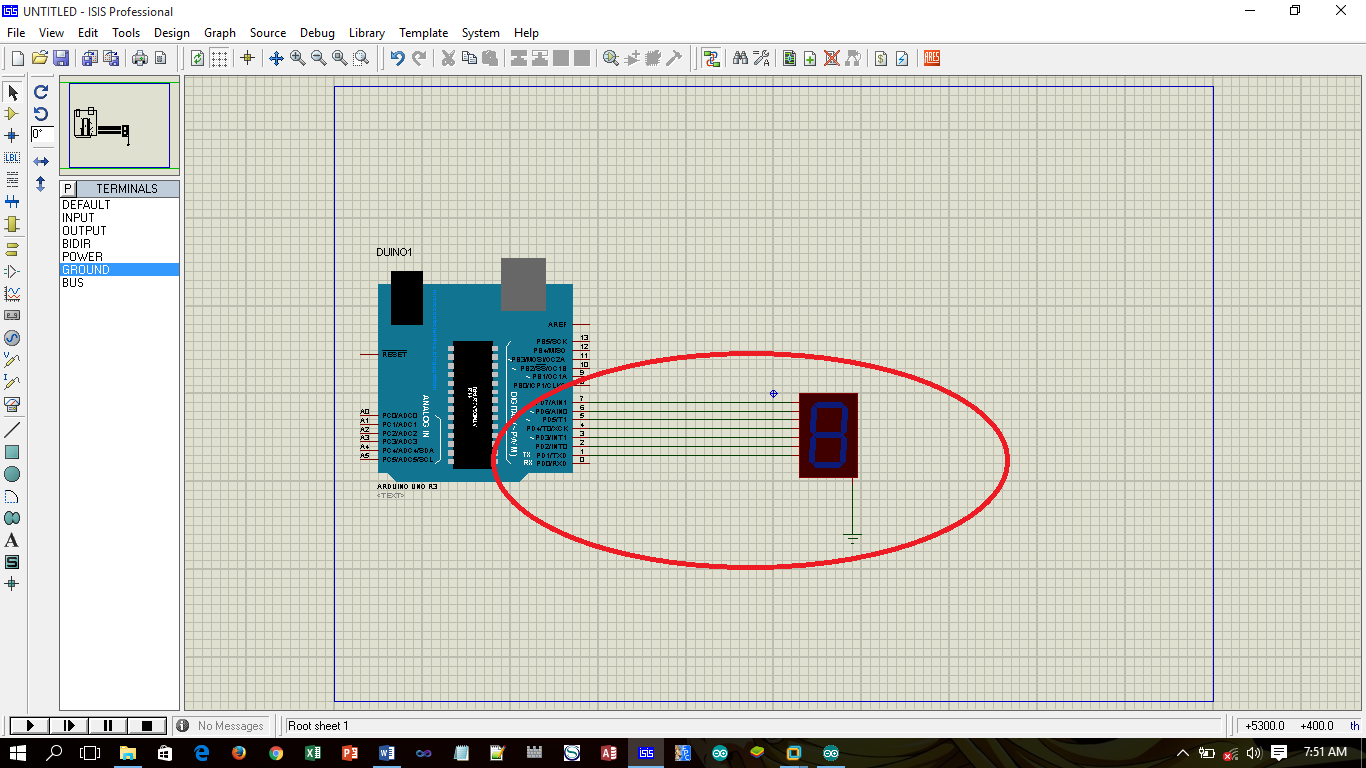The width and height of the screenshot is (1366, 768).
Task: Open the Template menu
Action: pos(424,33)
